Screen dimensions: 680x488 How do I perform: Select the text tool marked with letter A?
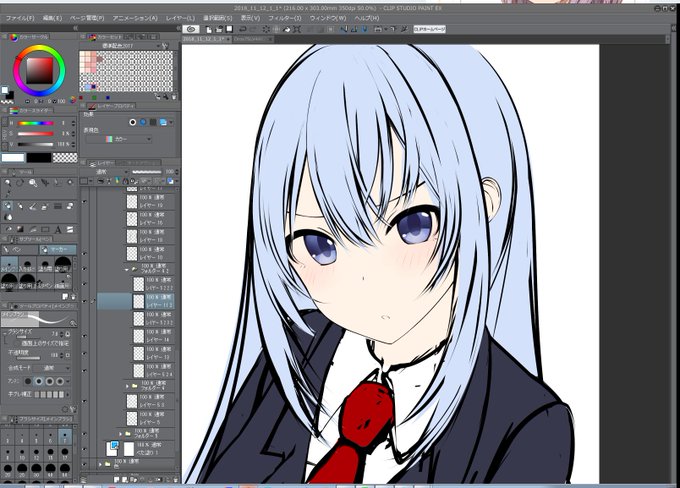coord(58,229)
